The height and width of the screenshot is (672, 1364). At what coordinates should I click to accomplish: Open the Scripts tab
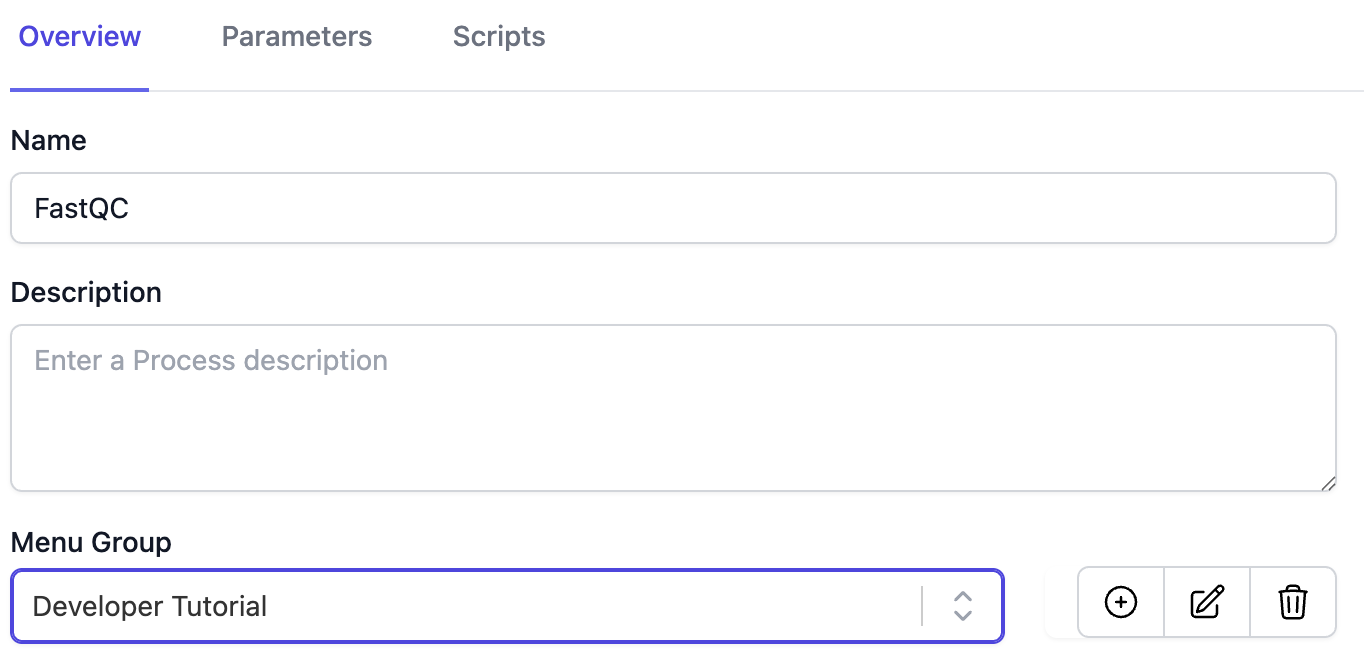(499, 37)
